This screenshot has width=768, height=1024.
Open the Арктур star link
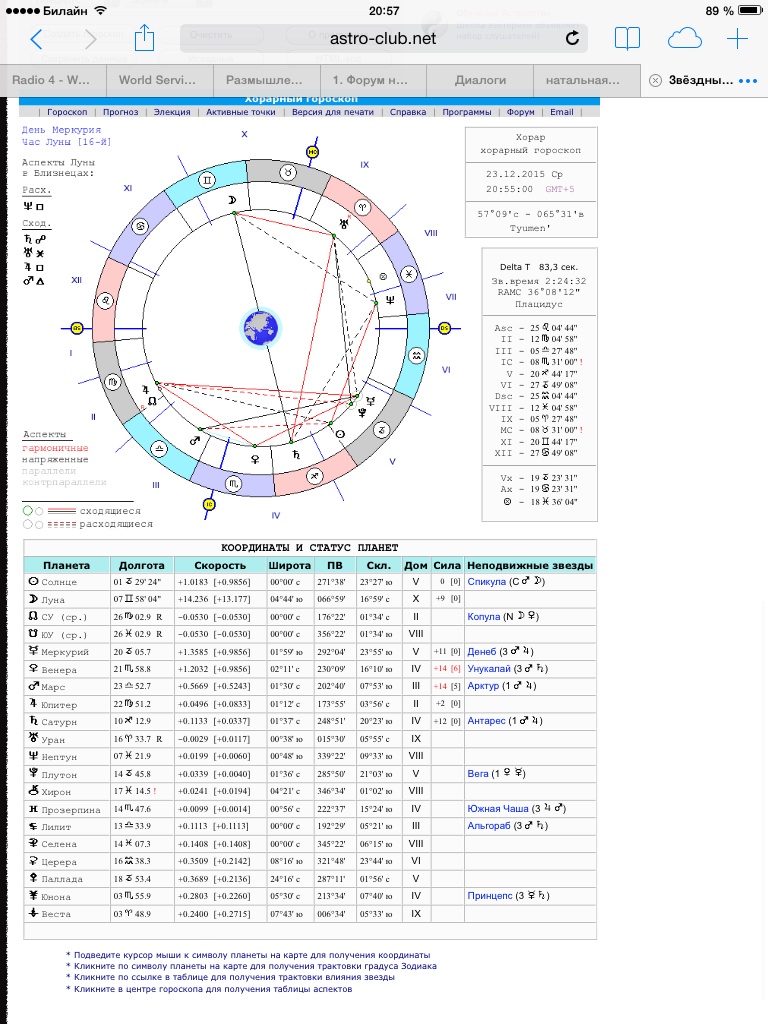pyautogui.click(x=483, y=686)
